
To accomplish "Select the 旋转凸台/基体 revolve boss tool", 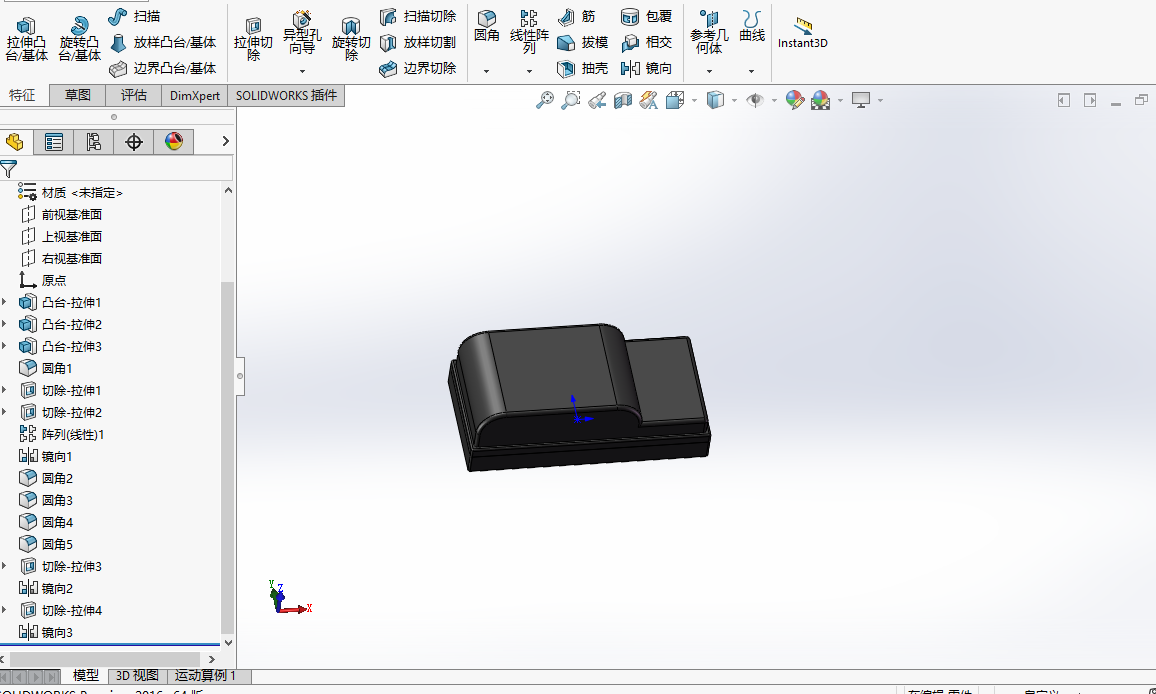I will pyautogui.click(x=80, y=39).
